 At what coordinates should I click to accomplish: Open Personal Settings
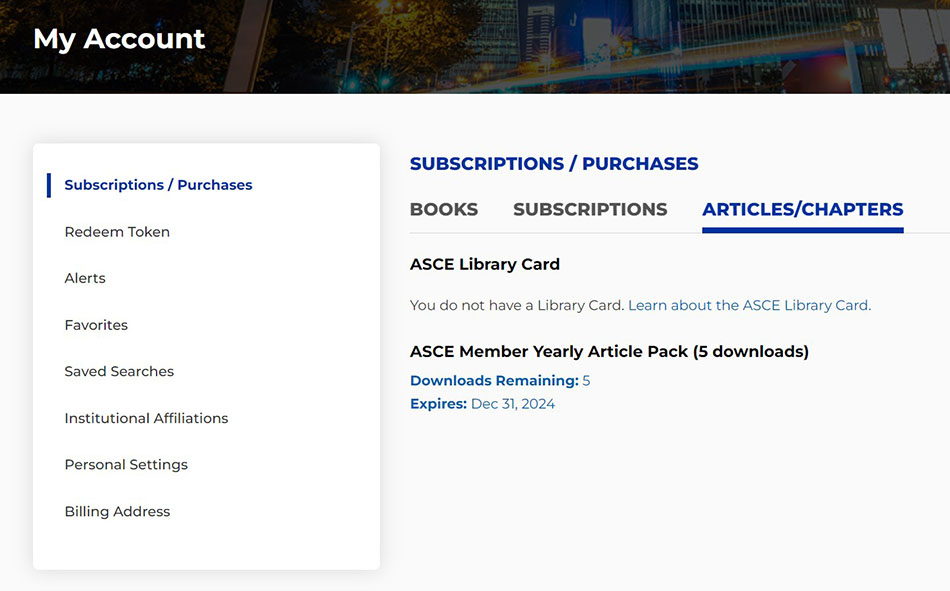[x=126, y=464]
